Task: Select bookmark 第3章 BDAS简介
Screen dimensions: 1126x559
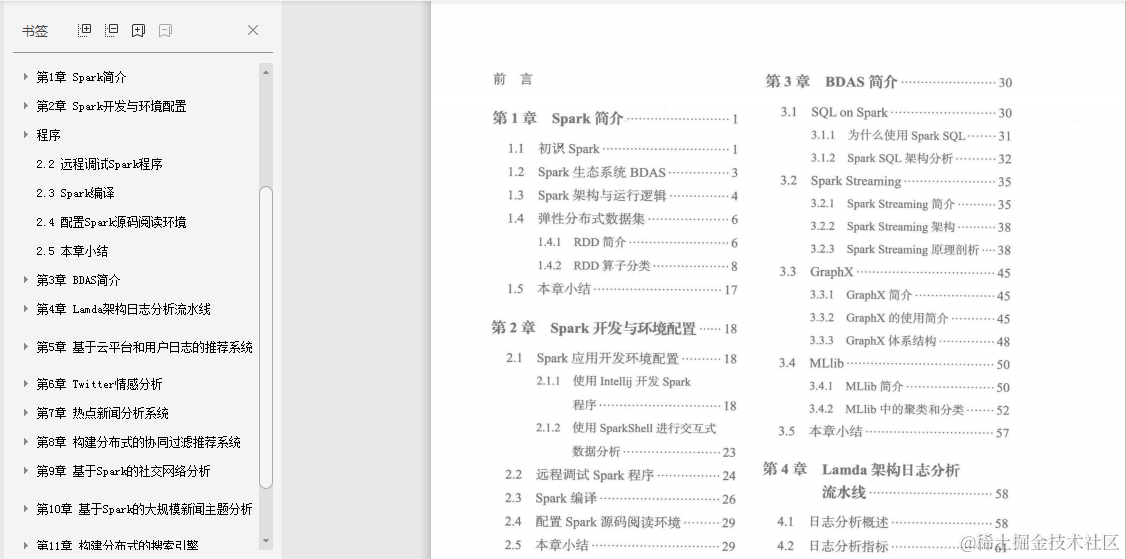Action: 78,280
